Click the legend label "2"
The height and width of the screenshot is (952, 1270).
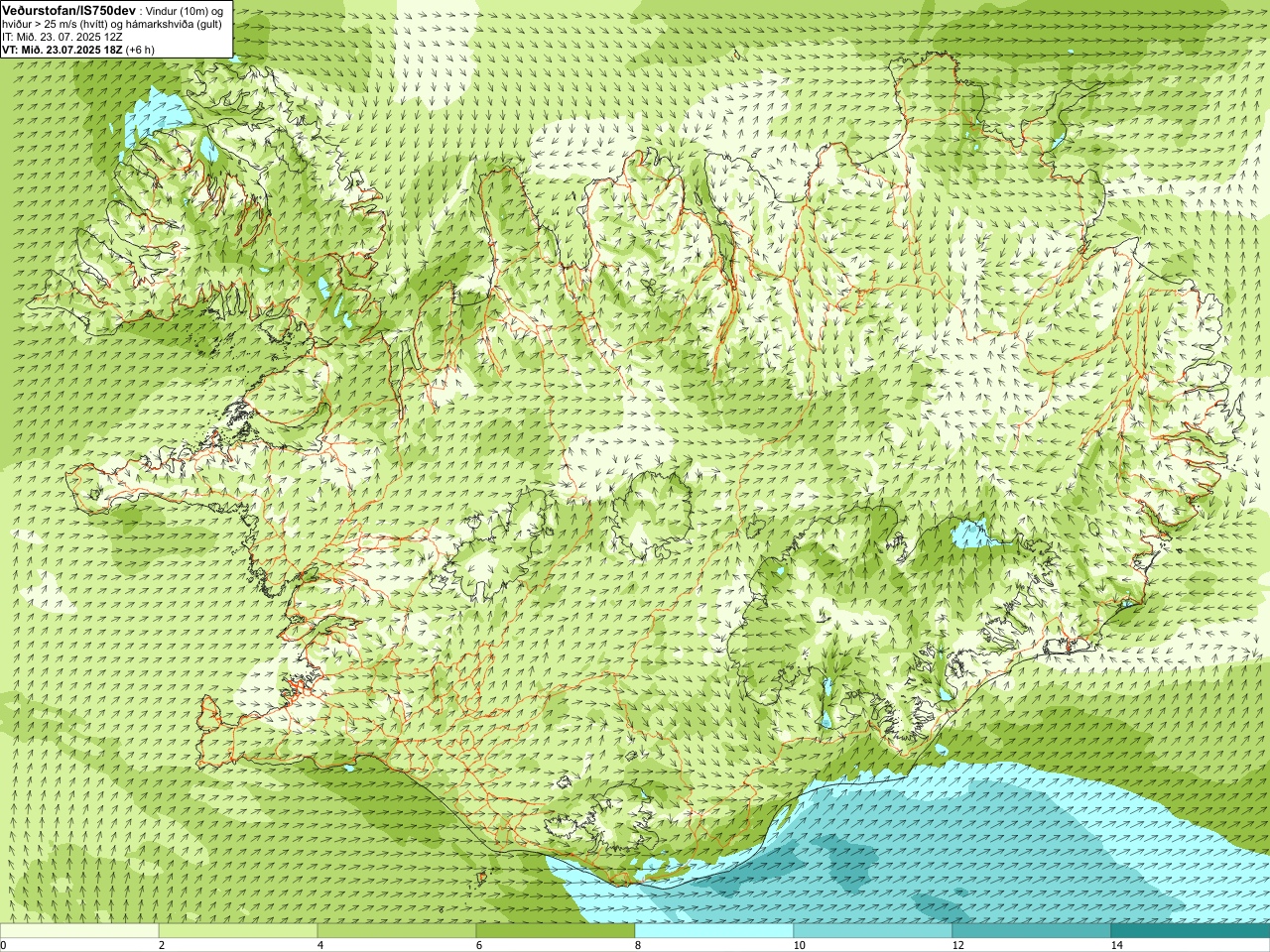tap(162, 945)
